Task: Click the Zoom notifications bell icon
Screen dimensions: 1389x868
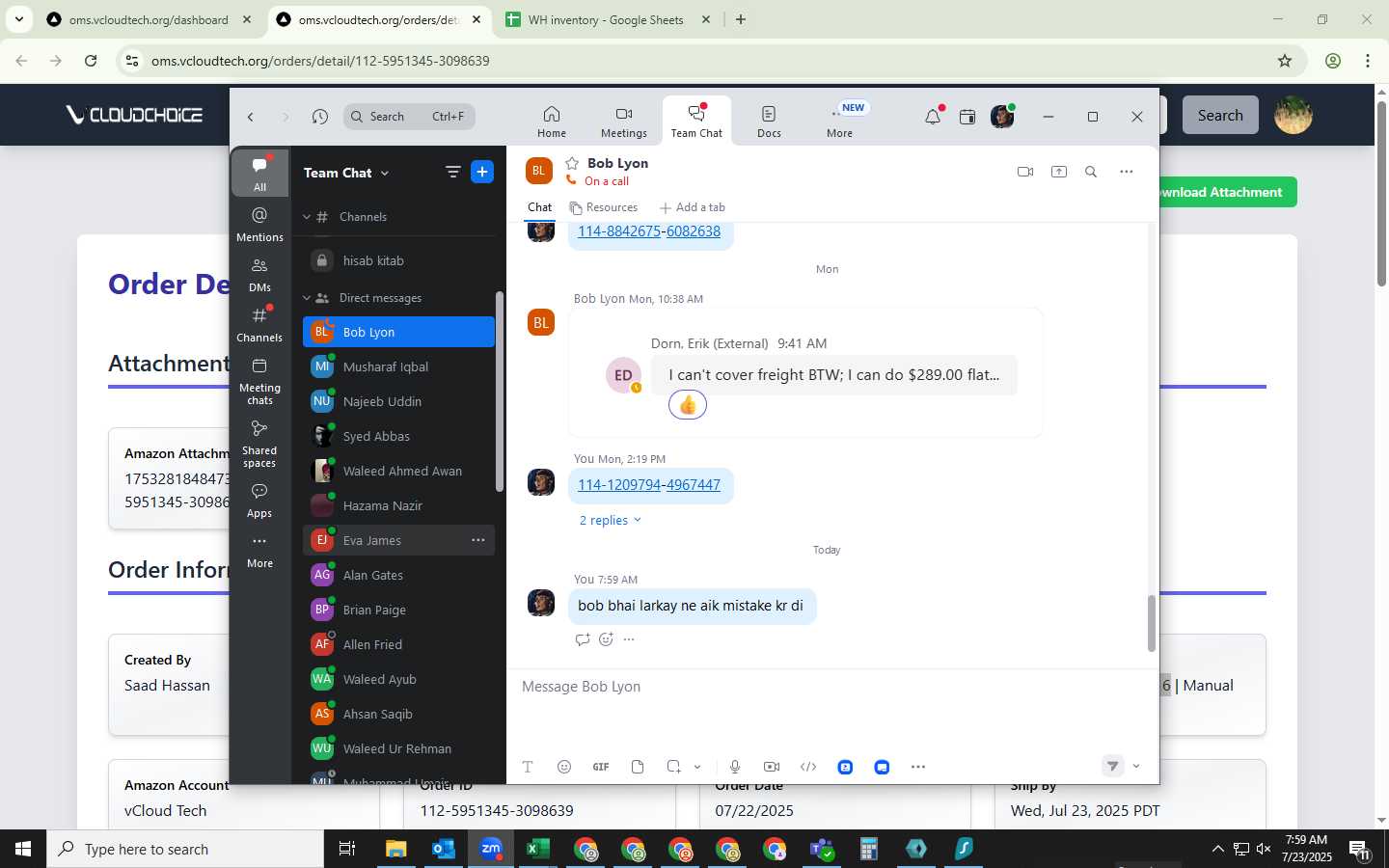Action: (932, 117)
